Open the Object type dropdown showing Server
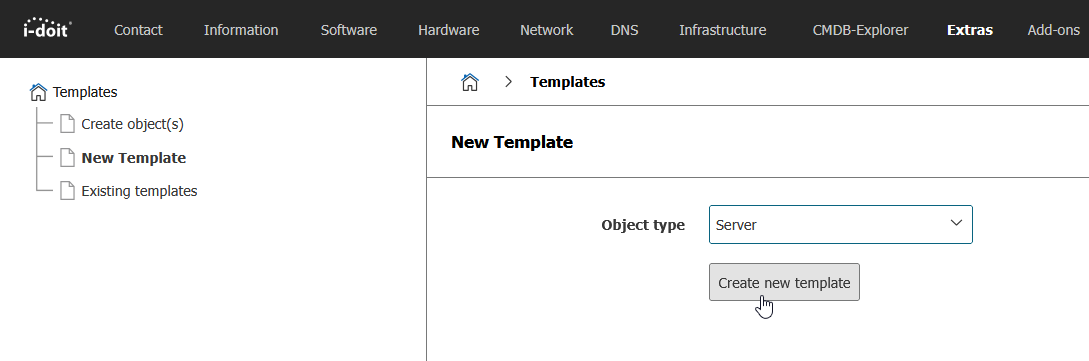This screenshot has width=1089, height=361. pyautogui.click(x=840, y=224)
